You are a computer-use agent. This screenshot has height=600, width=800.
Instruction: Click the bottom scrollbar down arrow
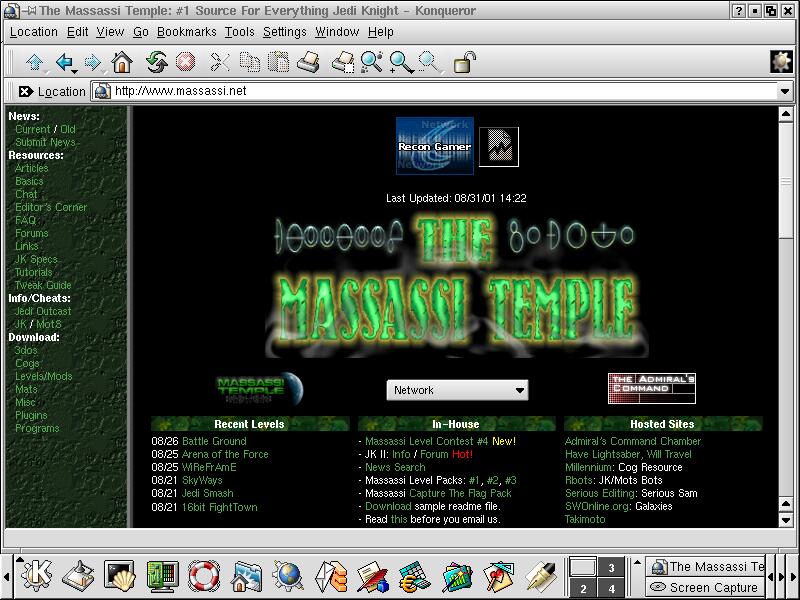[786, 520]
